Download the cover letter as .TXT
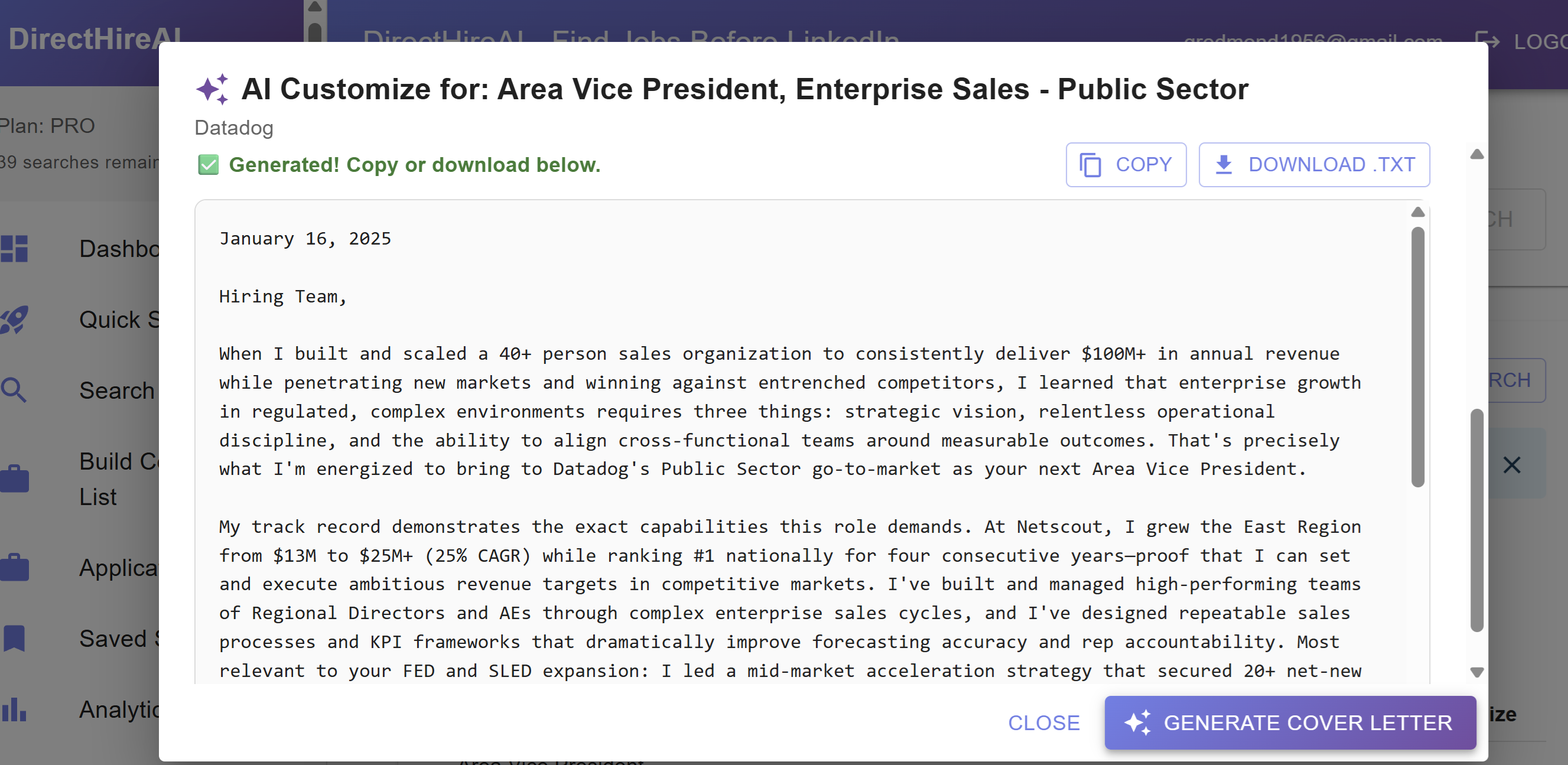This screenshot has width=1568, height=765. 1313,164
